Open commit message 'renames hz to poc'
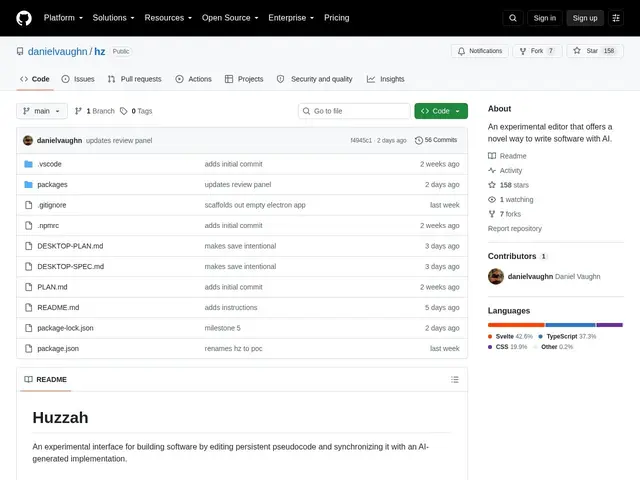The image size is (640, 480). click(233, 349)
